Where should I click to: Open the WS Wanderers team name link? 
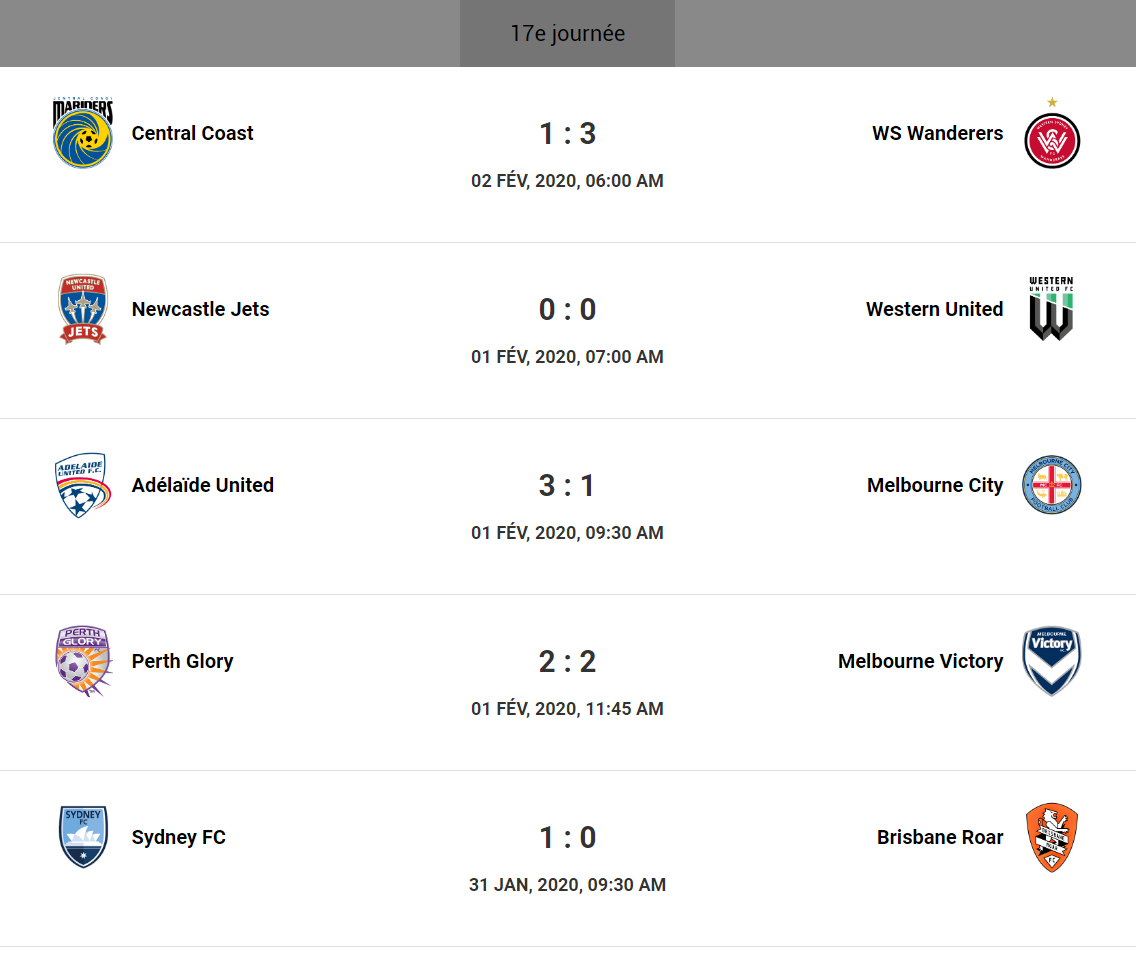point(937,134)
